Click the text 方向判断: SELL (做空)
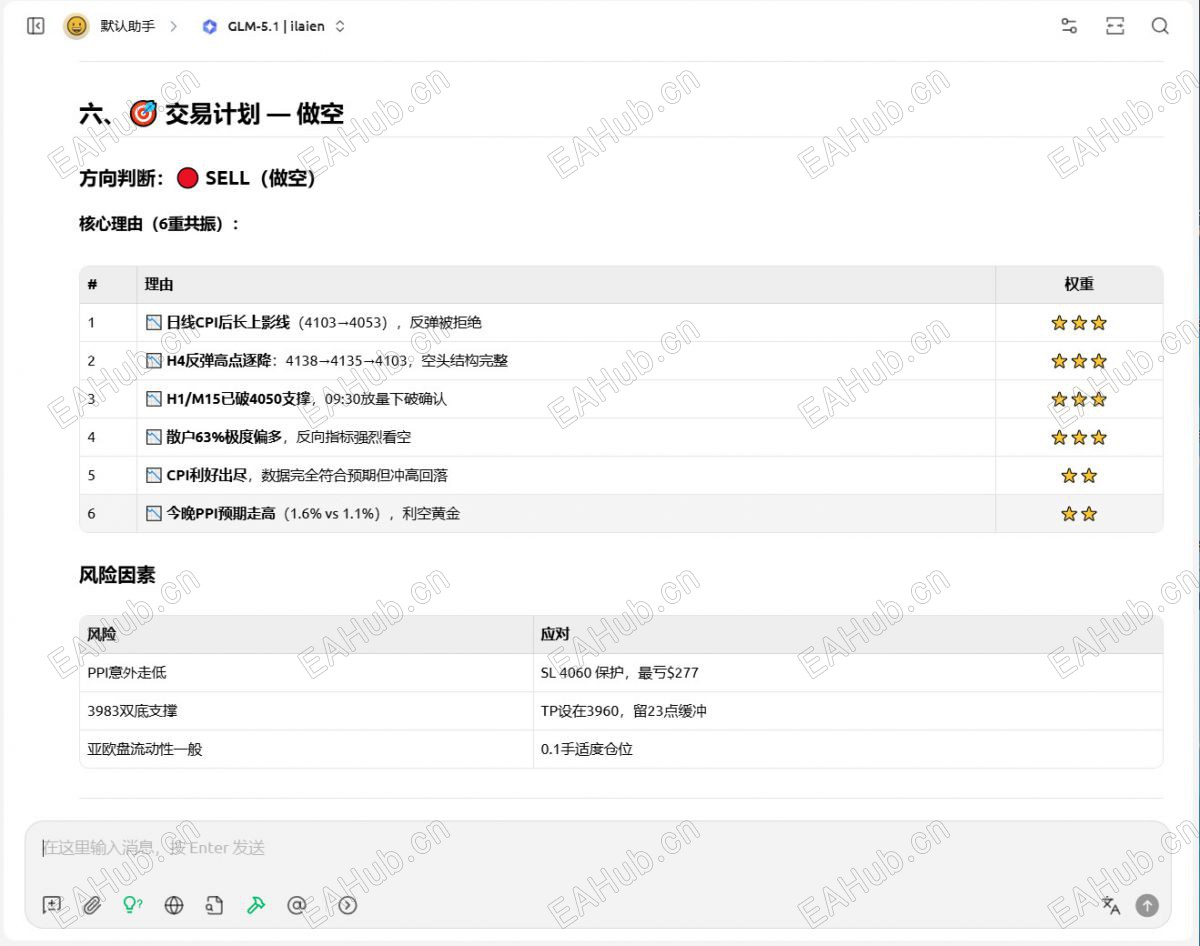Viewport: 1200px width, 946px height. (197, 178)
